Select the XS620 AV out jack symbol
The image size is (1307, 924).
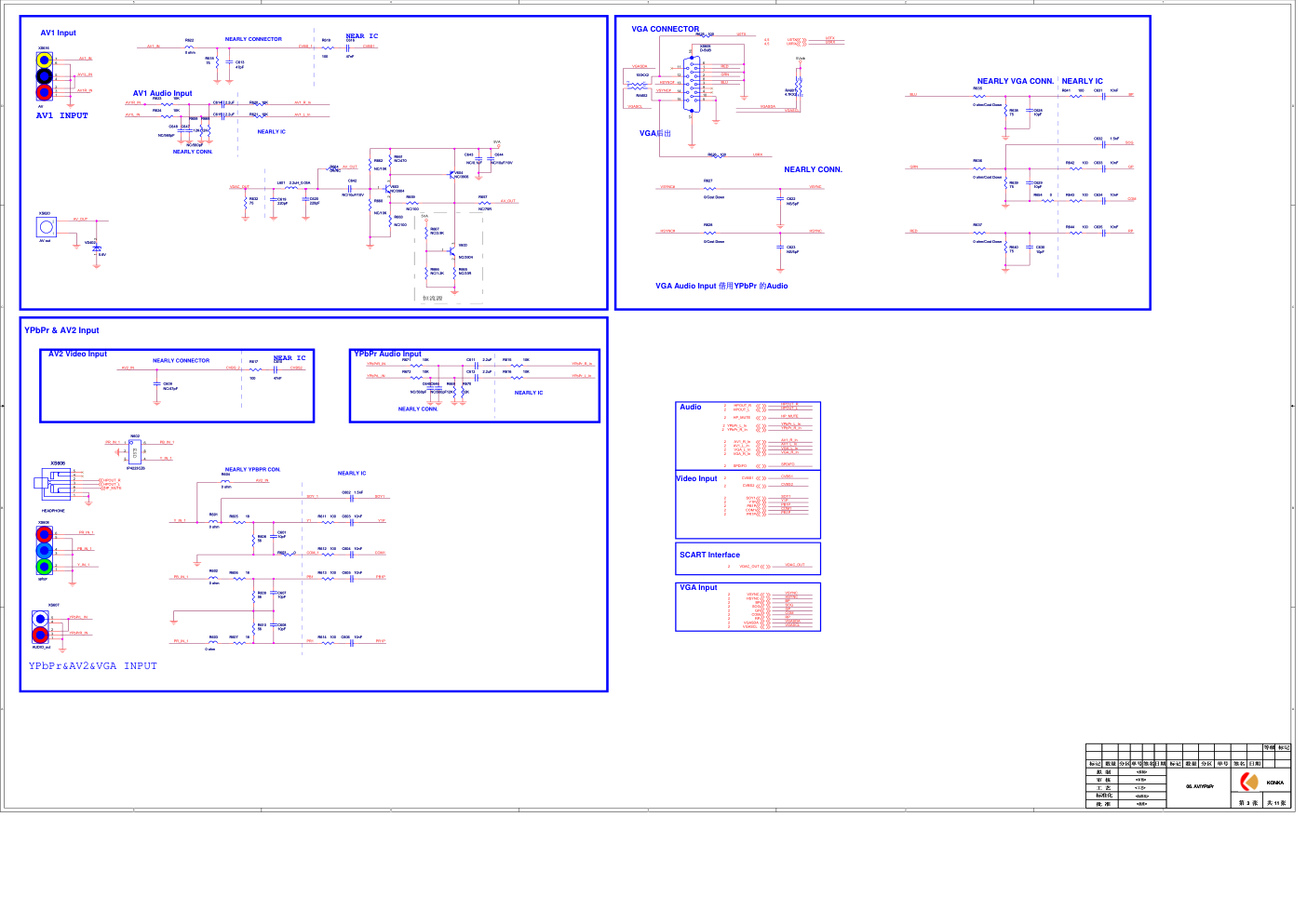point(47,226)
